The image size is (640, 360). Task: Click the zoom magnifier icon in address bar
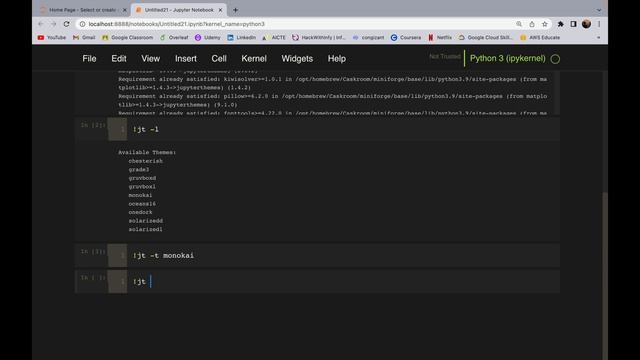click(x=519, y=24)
